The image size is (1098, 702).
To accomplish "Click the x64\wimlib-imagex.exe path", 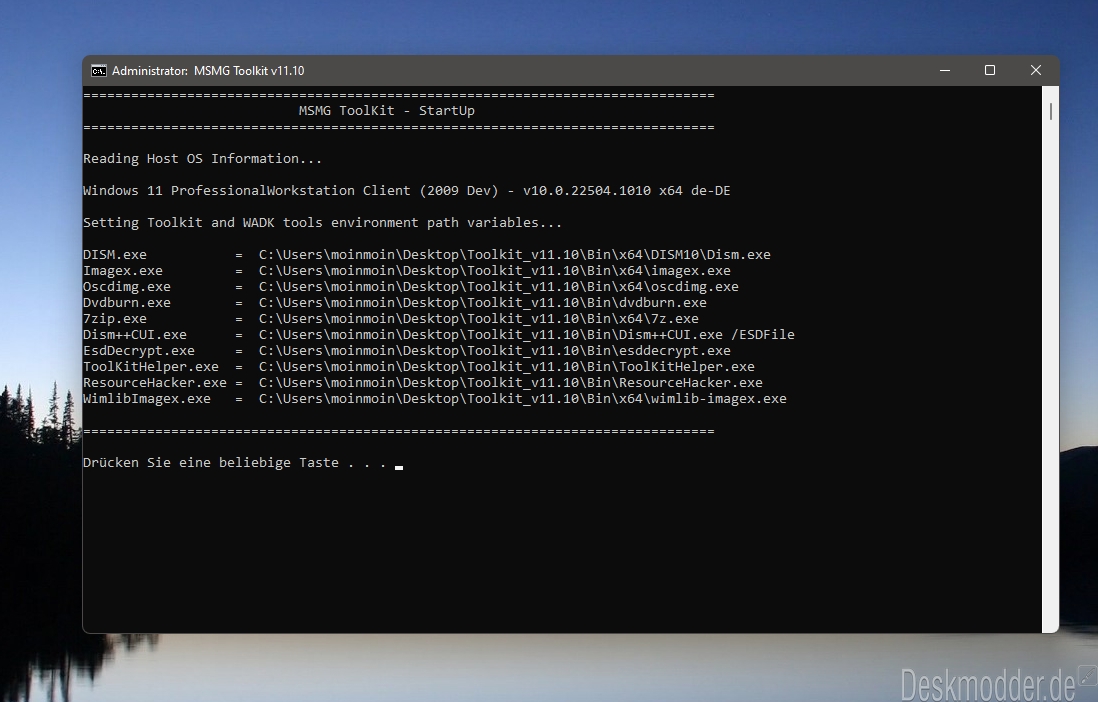I will coord(522,399).
